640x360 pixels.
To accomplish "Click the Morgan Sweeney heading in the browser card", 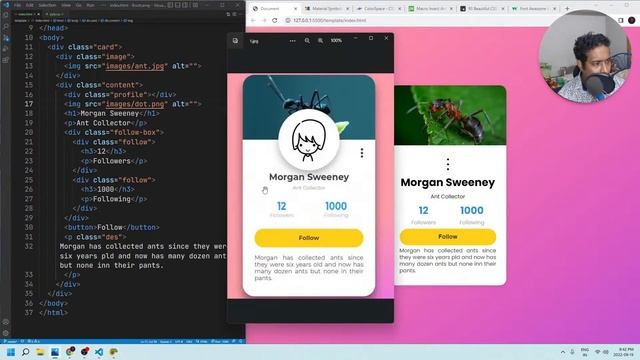I will tap(448, 182).
